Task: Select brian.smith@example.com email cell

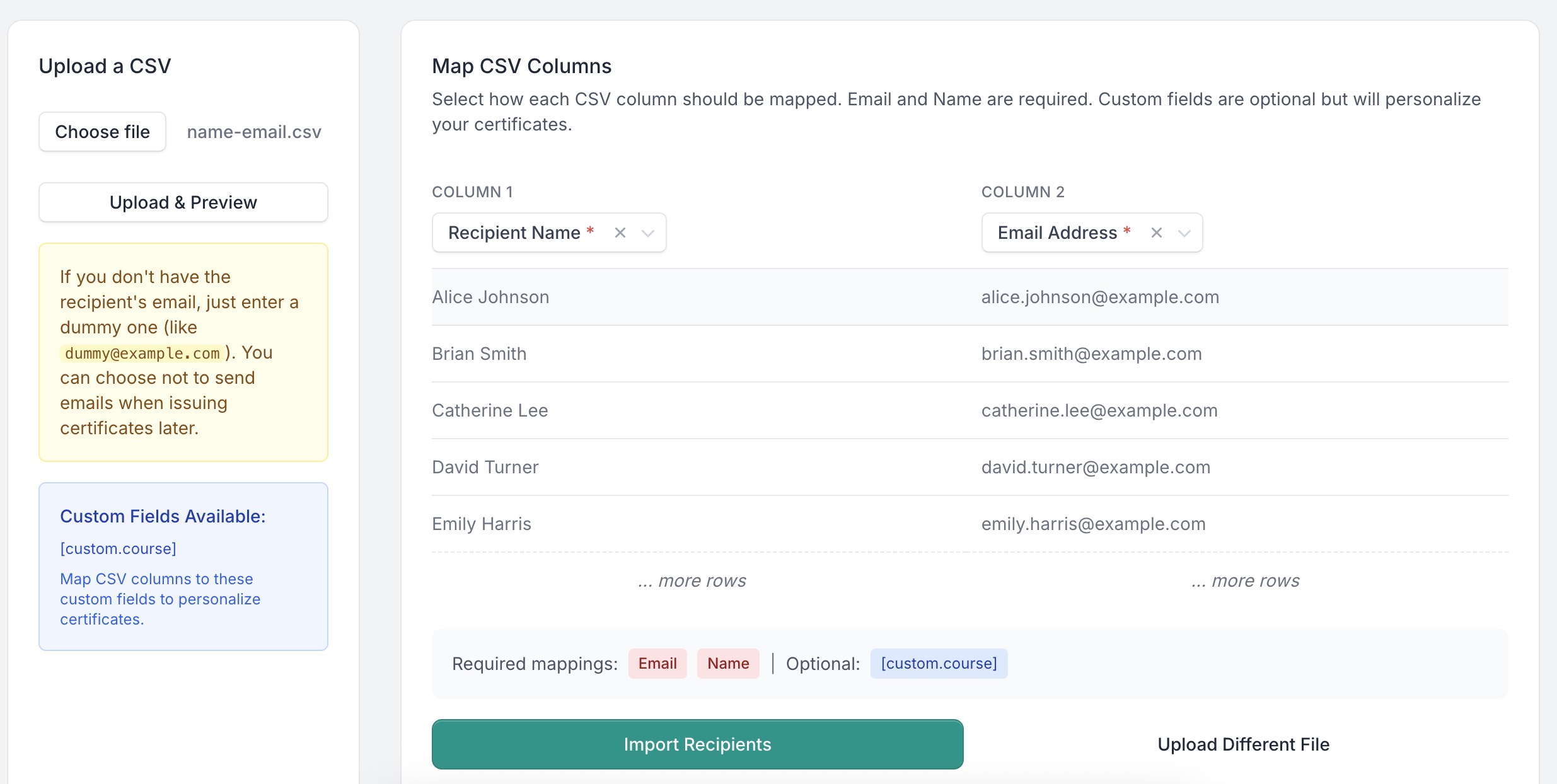Action: pyautogui.click(x=1091, y=354)
